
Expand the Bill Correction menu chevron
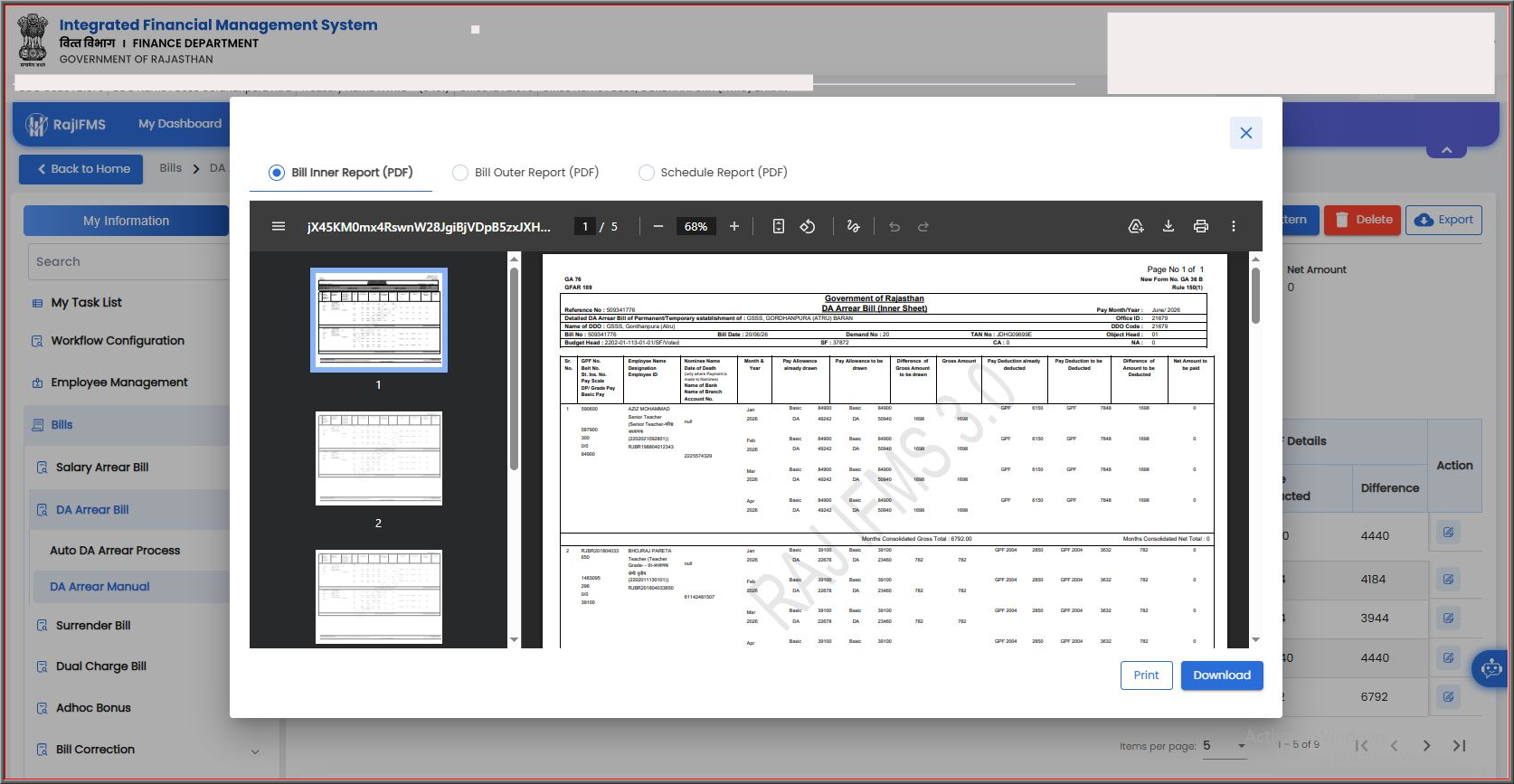pos(255,751)
